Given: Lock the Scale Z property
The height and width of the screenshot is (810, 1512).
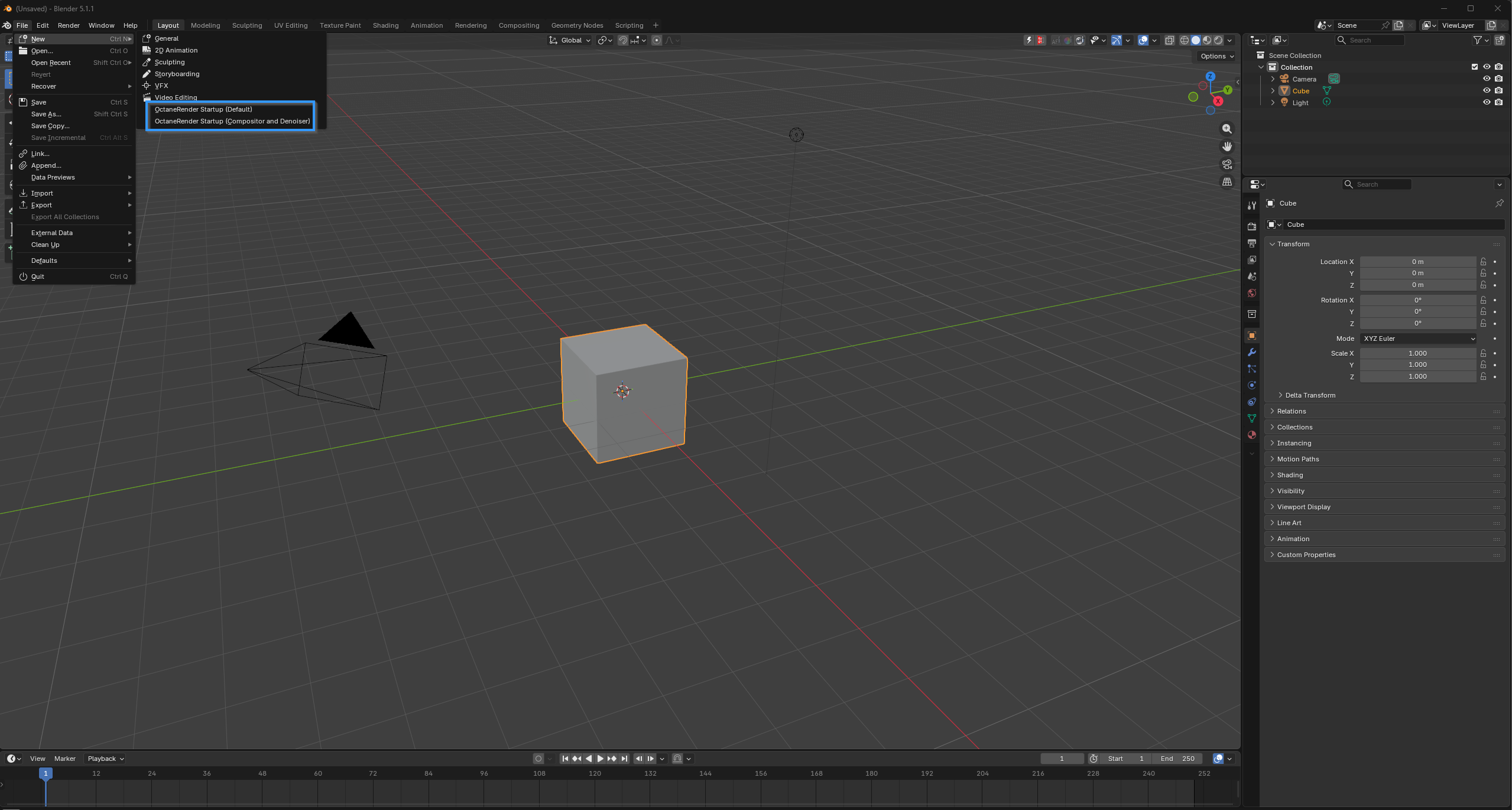Looking at the screenshot, I should (x=1483, y=376).
